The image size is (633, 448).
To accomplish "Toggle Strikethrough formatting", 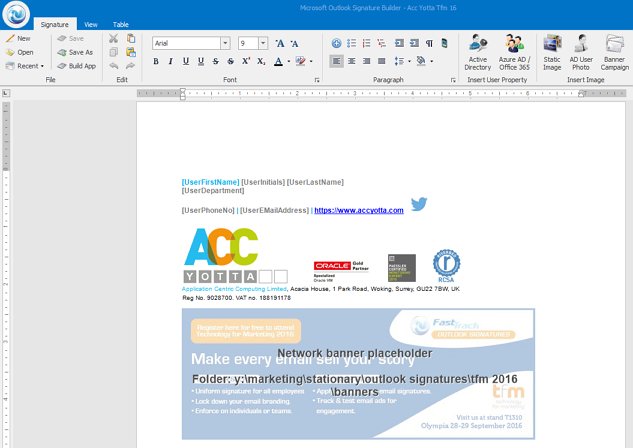I will coord(216,61).
